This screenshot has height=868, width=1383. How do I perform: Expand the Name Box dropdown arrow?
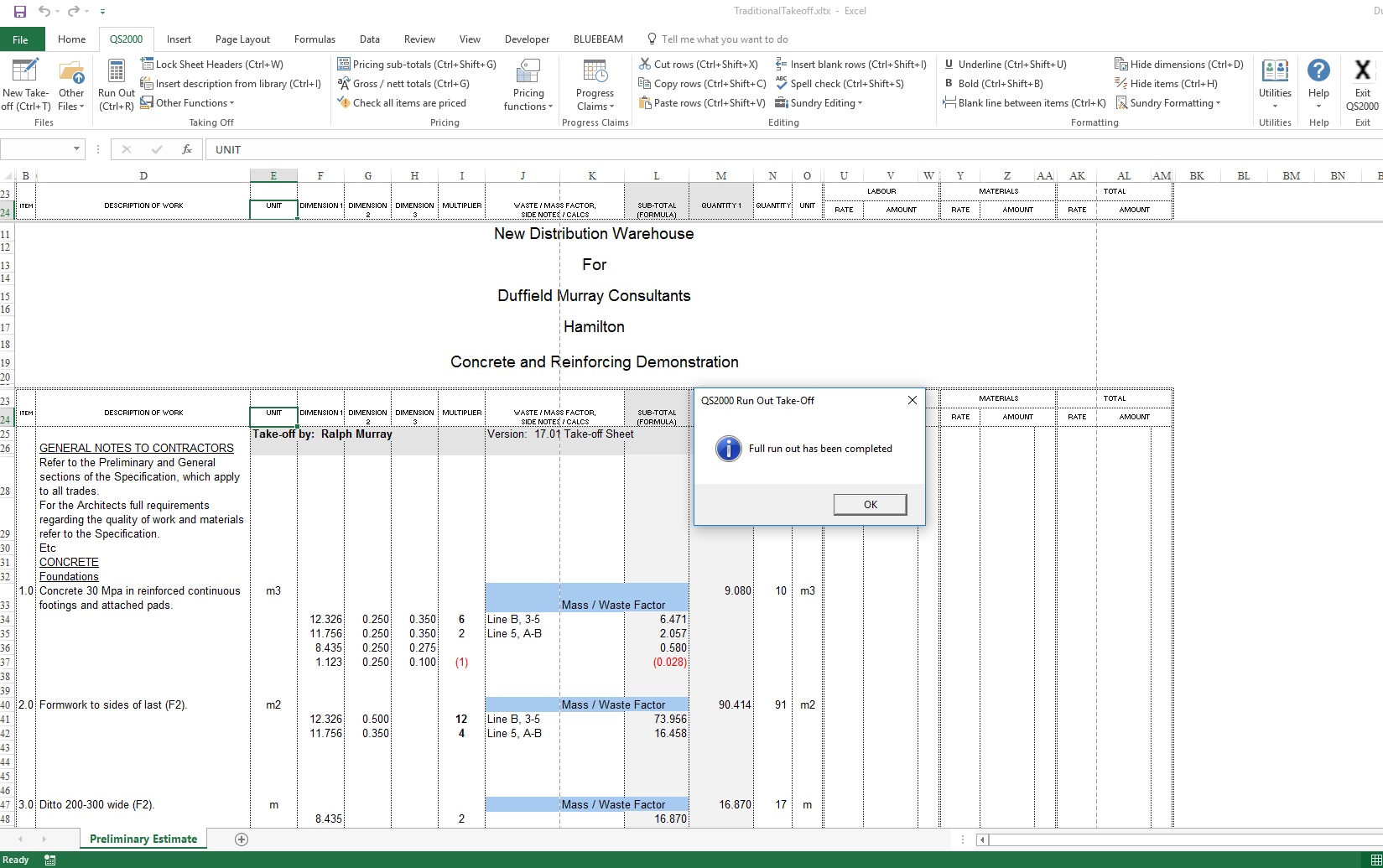coord(77,149)
